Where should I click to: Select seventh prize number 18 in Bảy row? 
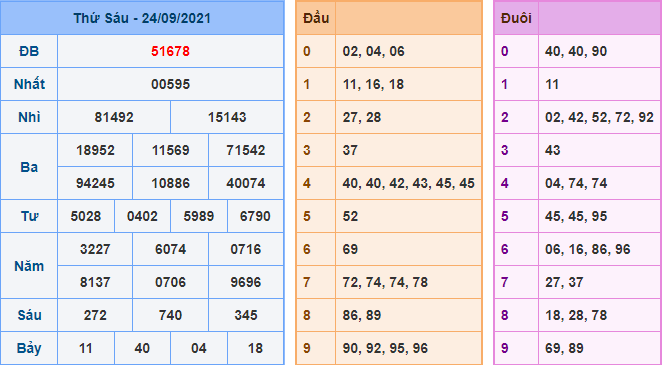pos(255,349)
